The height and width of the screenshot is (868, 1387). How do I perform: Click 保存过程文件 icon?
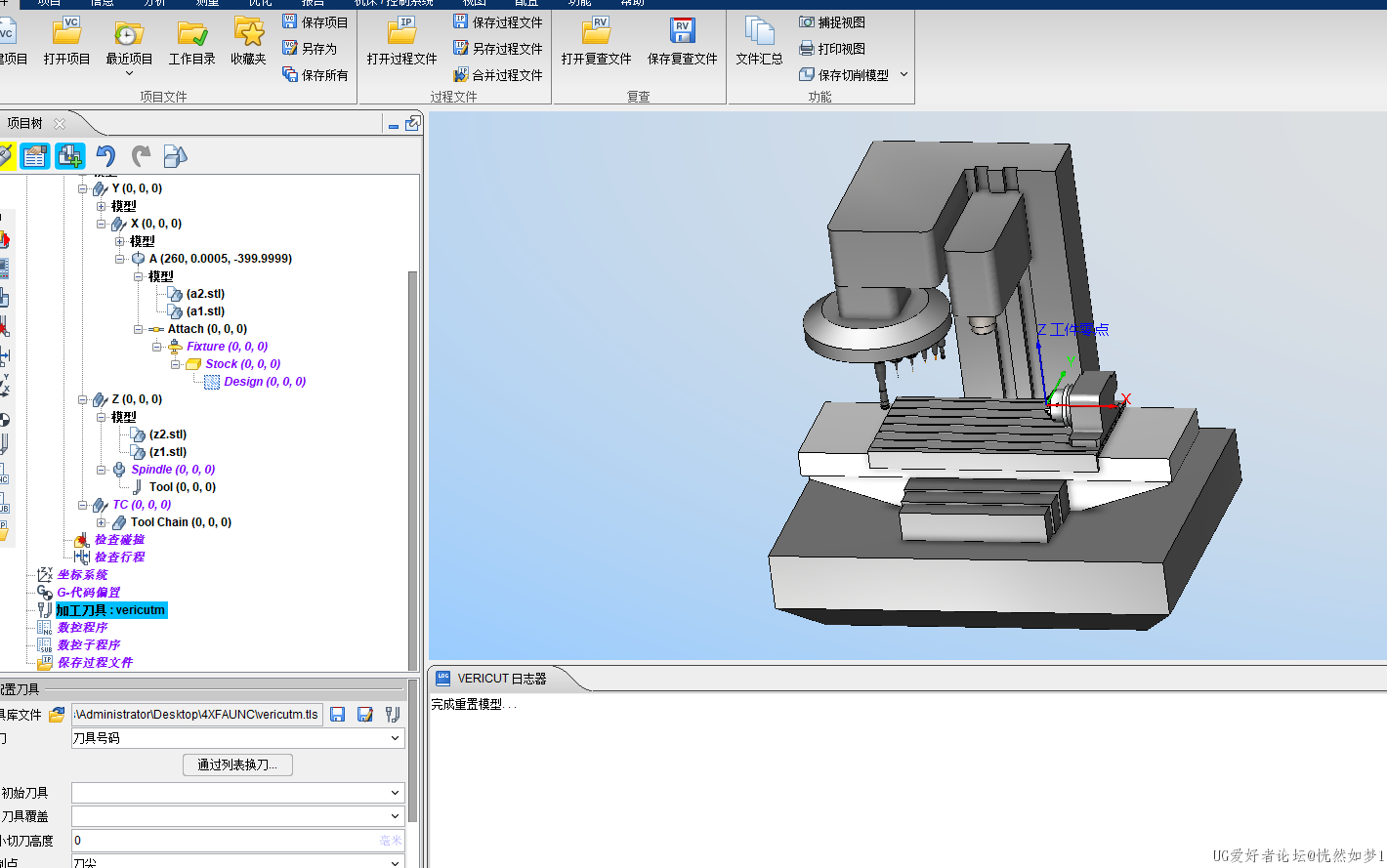point(461,21)
